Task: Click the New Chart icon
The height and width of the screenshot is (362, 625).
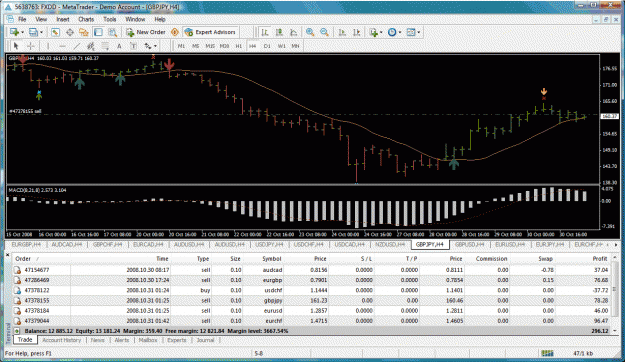Action: (14, 32)
